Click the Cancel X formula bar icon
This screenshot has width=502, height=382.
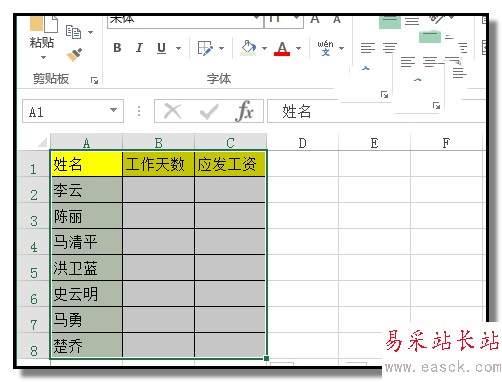click(x=173, y=111)
